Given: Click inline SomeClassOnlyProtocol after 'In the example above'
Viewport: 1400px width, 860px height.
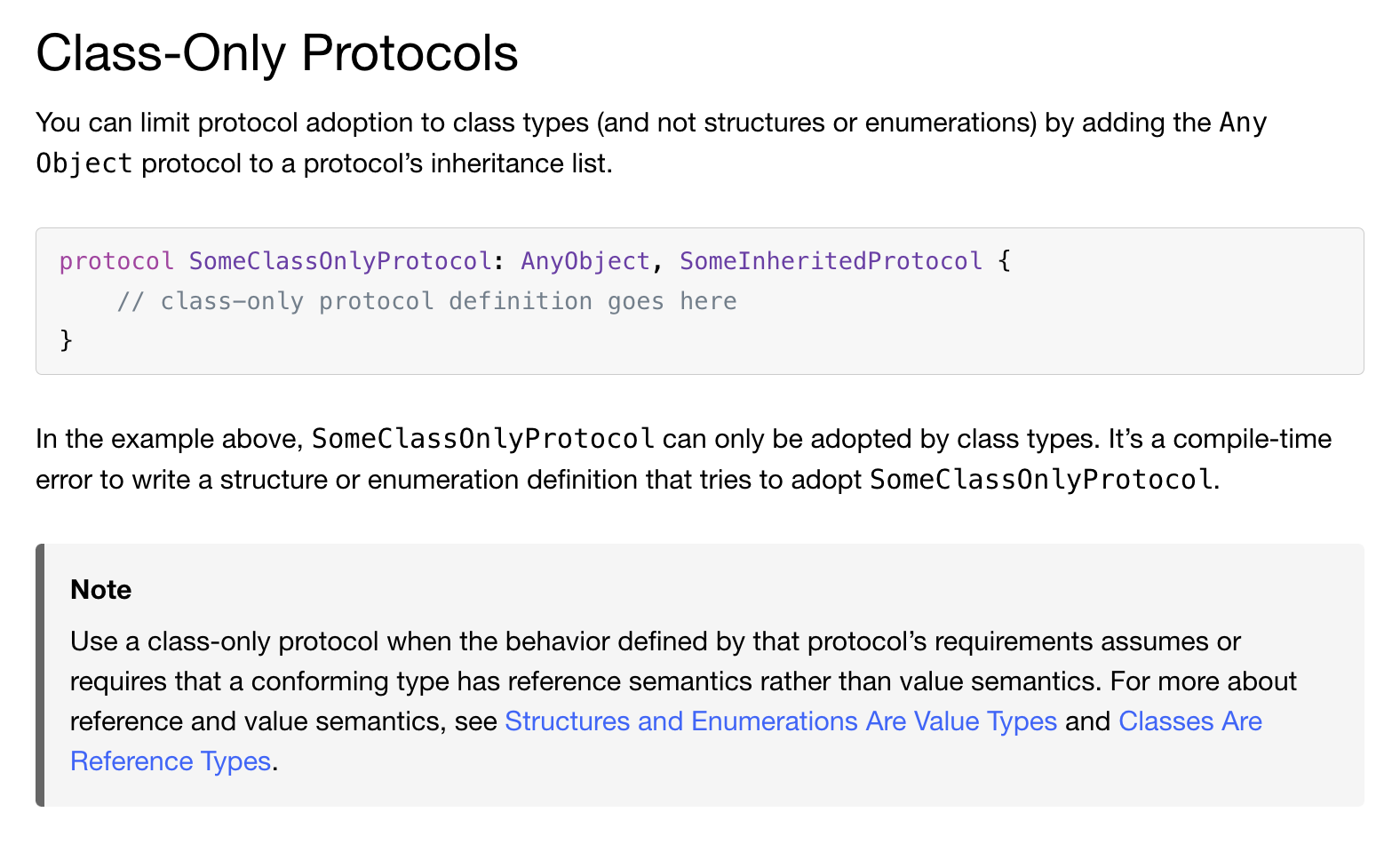Looking at the screenshot, I should click(x=483, y=439).
